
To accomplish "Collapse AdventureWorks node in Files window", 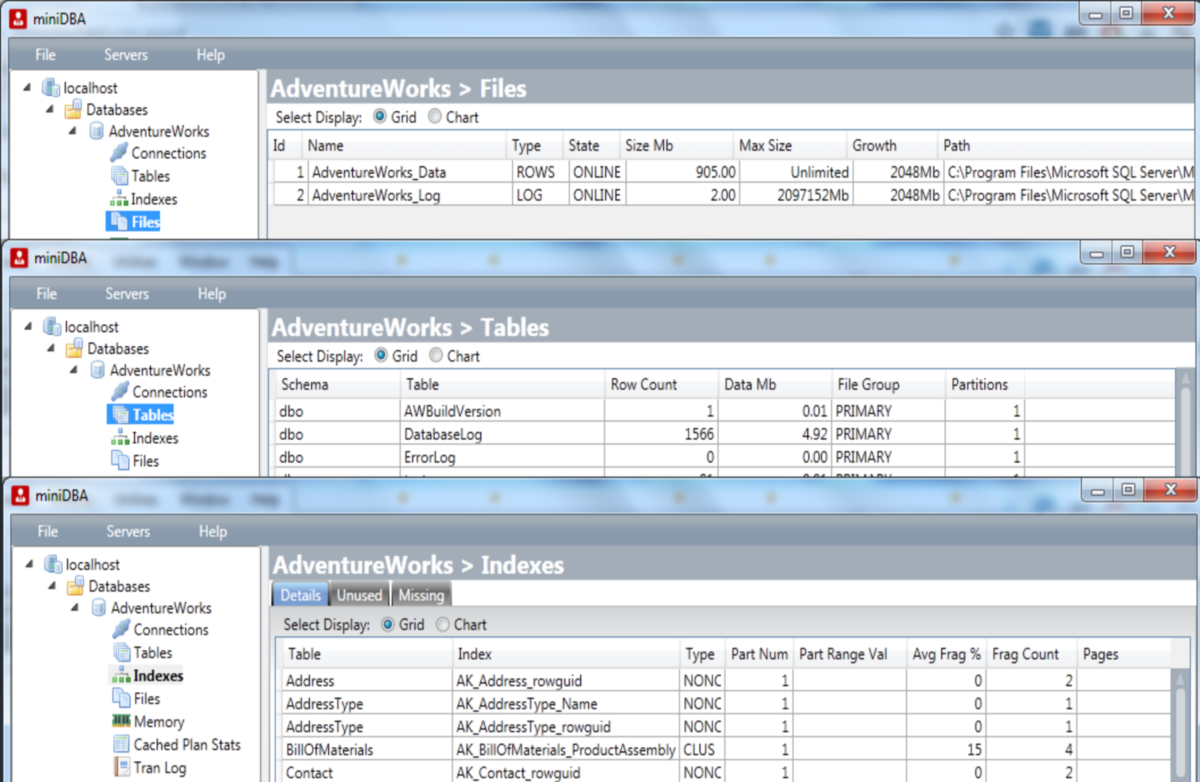I will click(x=73, y=131).
